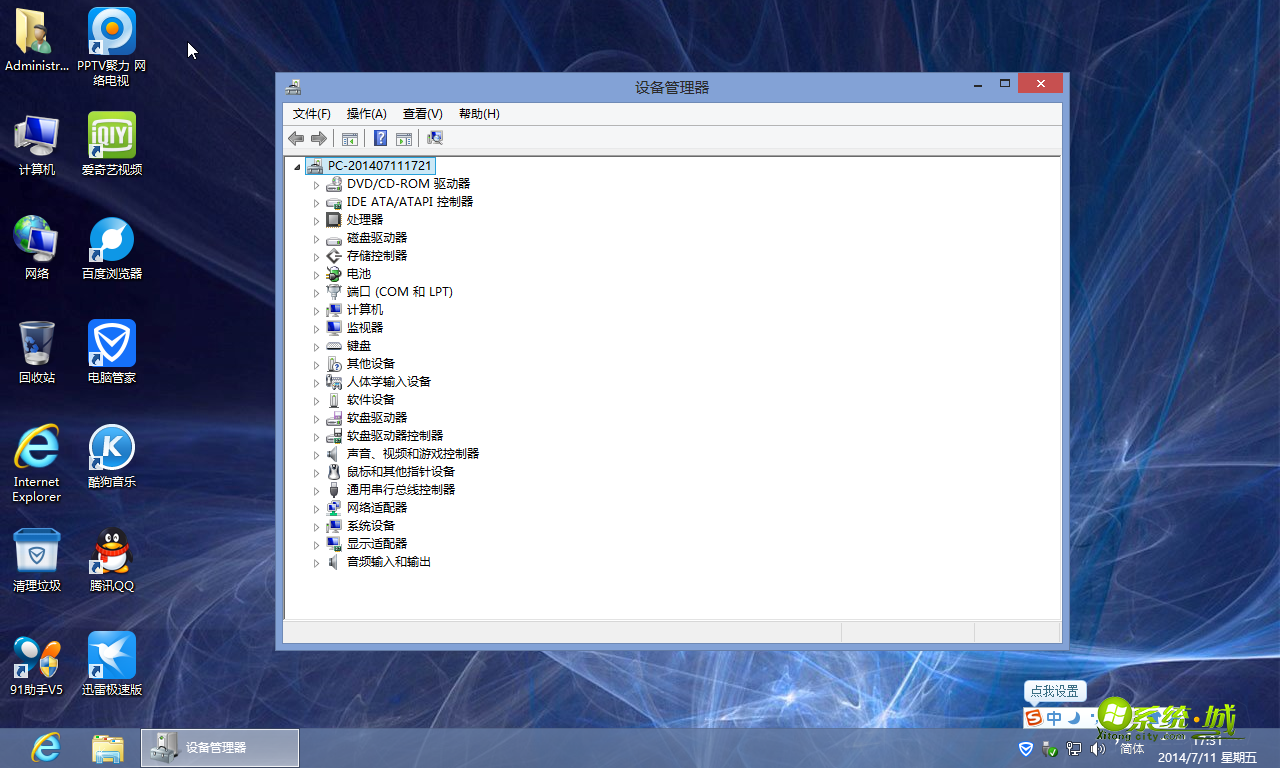Open the 操作(A) menu
Screen dimensions: 1280x768
[x=366, y=113]
